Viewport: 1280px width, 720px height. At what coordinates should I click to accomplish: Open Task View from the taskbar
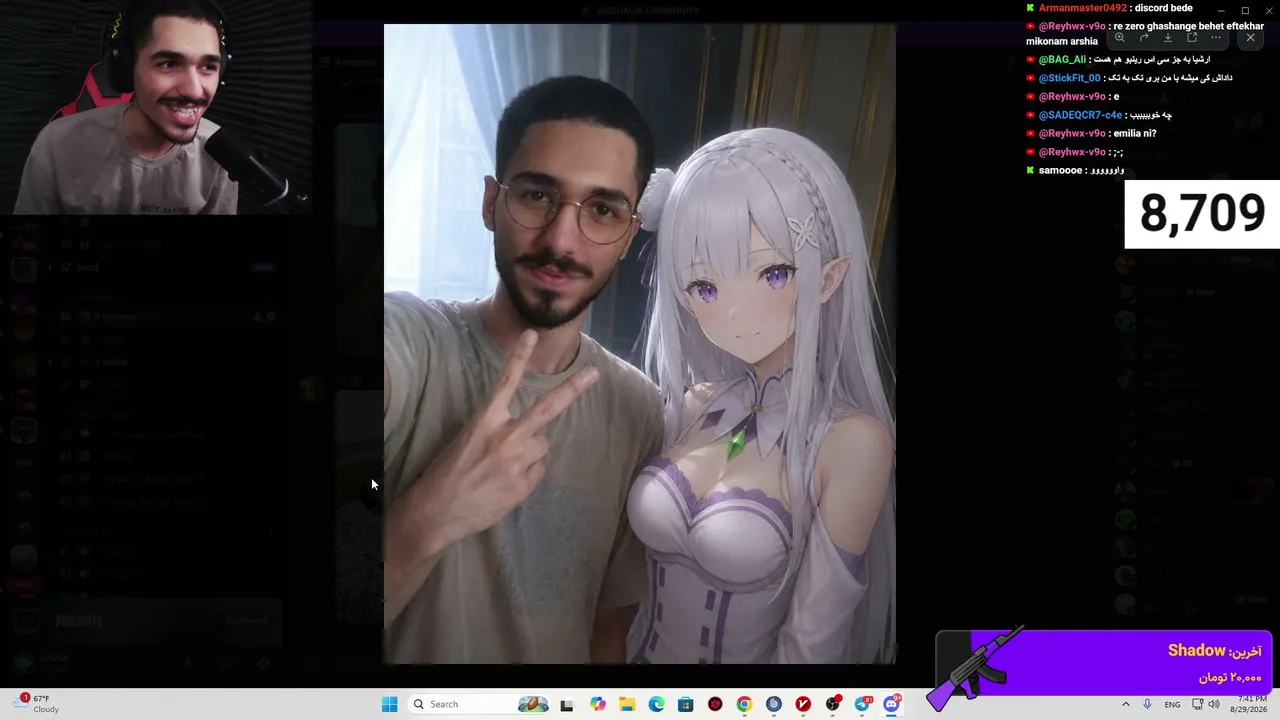[x=567, y=704]
